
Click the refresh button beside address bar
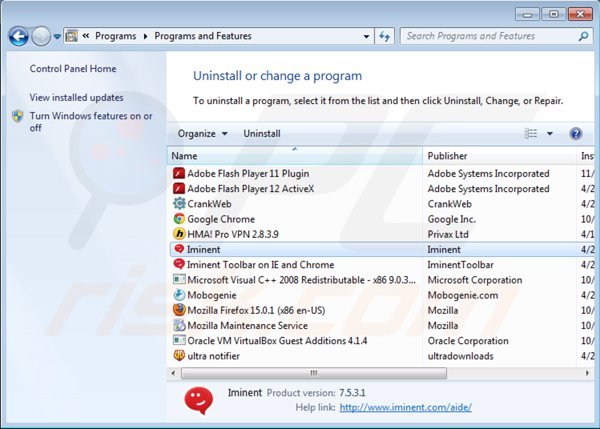click(385, 36)
